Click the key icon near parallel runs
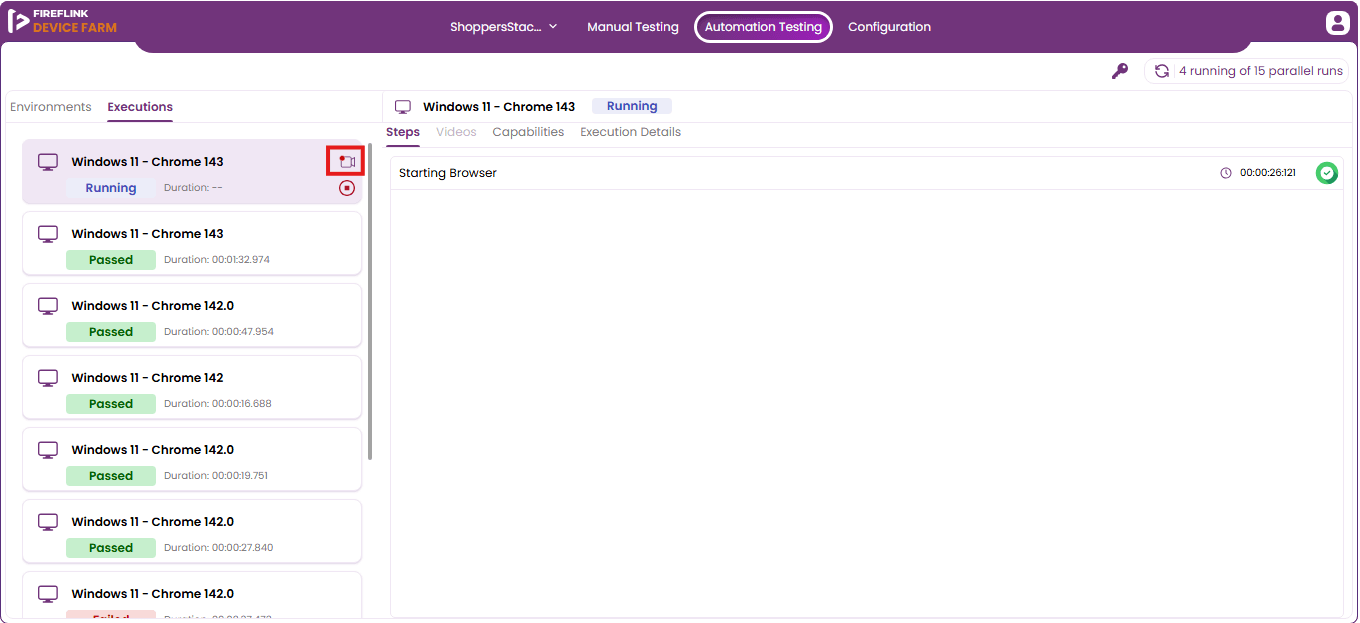1360x623 pixels. click(x=1120, y=71)
